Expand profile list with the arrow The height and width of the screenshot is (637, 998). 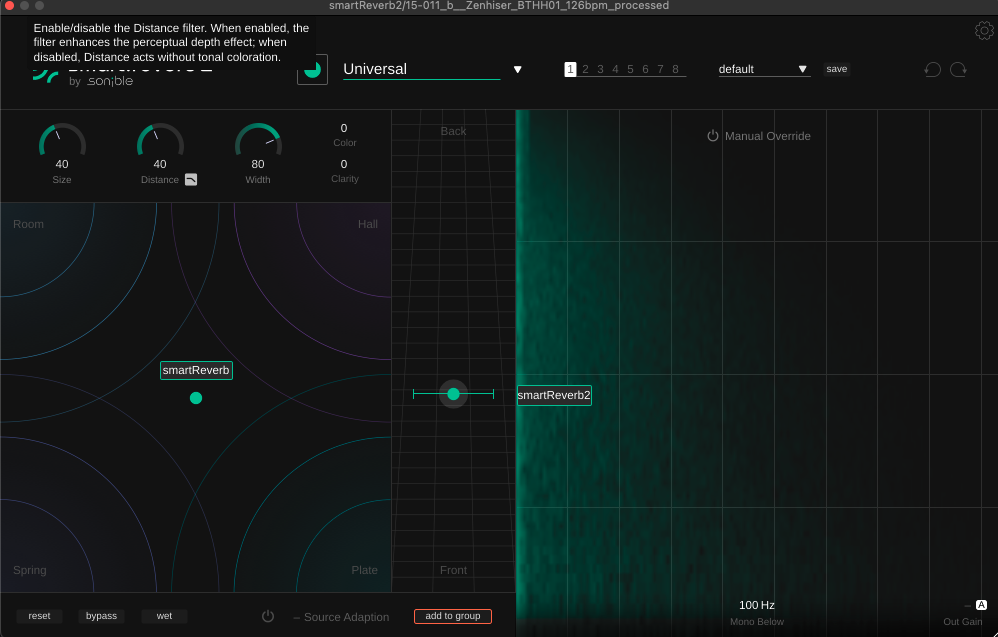click(517, 69)
